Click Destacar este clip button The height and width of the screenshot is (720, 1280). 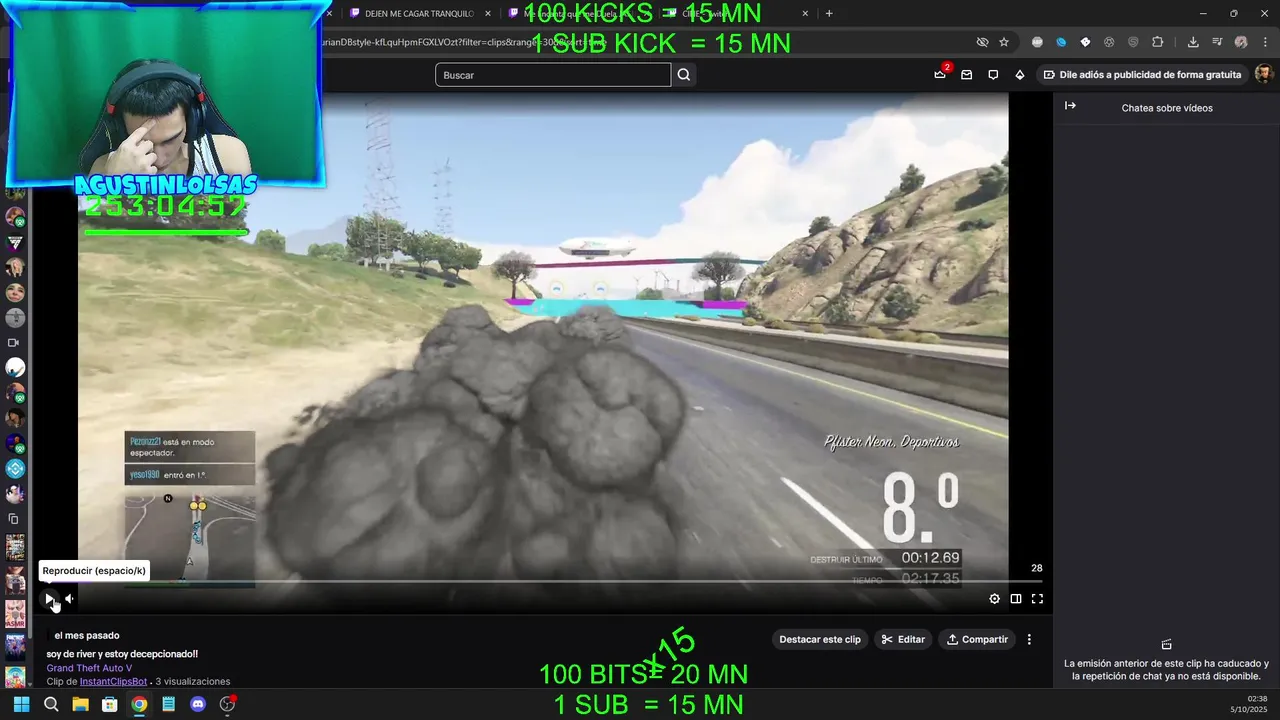click(x=820, y=639)
